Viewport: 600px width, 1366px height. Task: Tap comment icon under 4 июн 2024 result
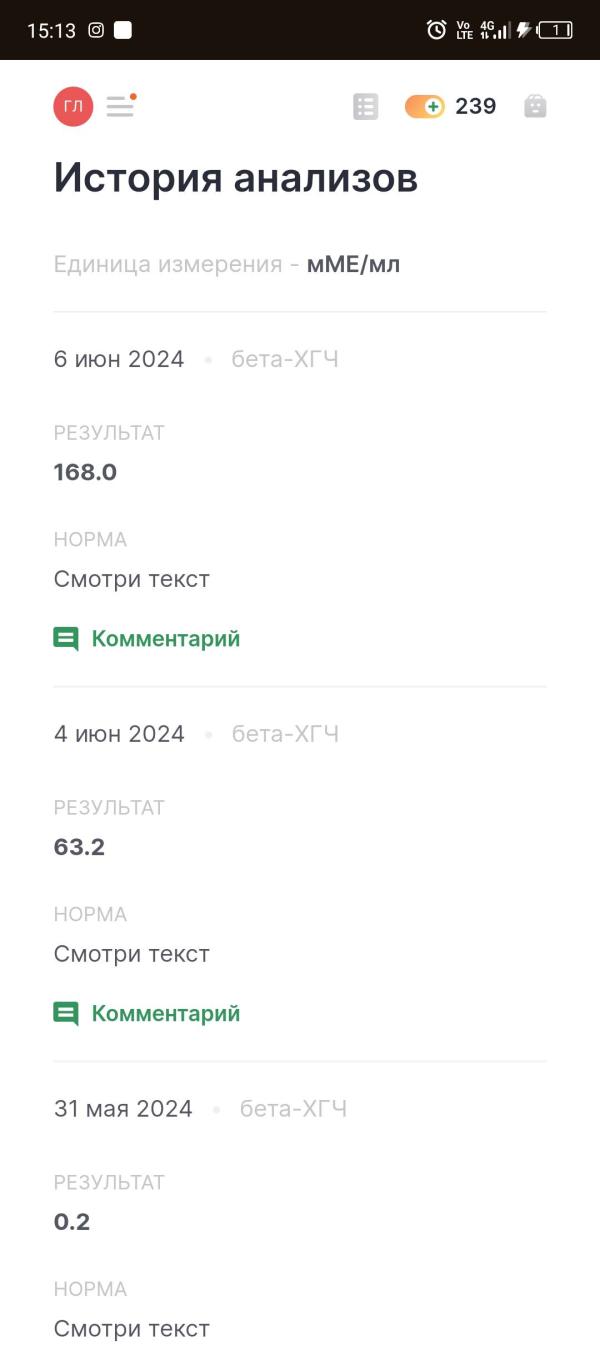[x=66, y=1014]
